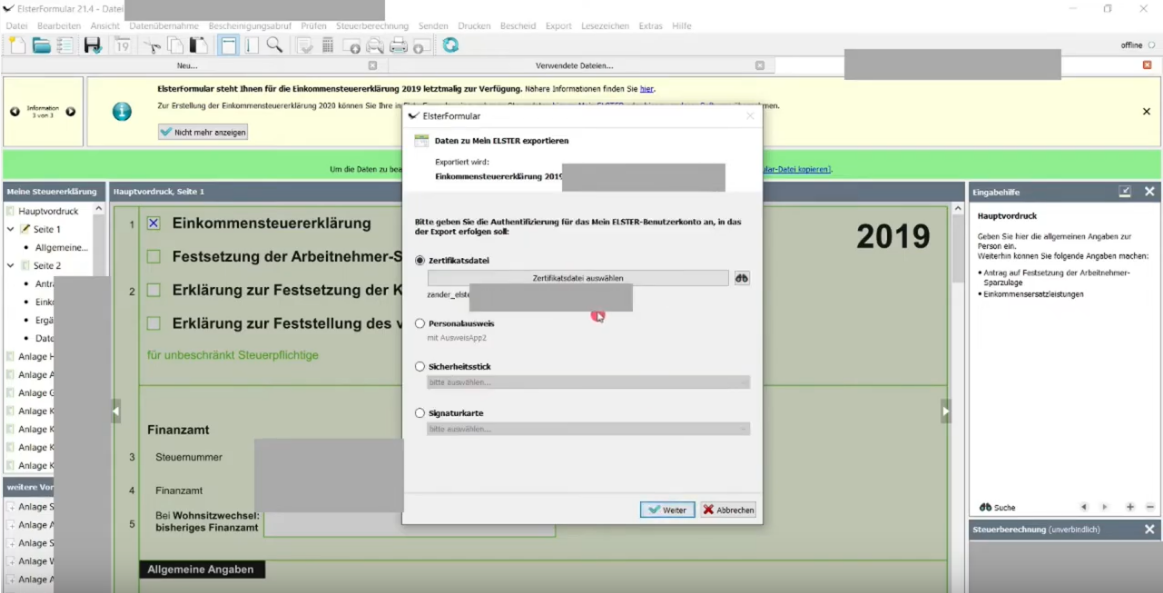
Task: Select the Signaturkarte radio button
Action: tap(420, 412)
